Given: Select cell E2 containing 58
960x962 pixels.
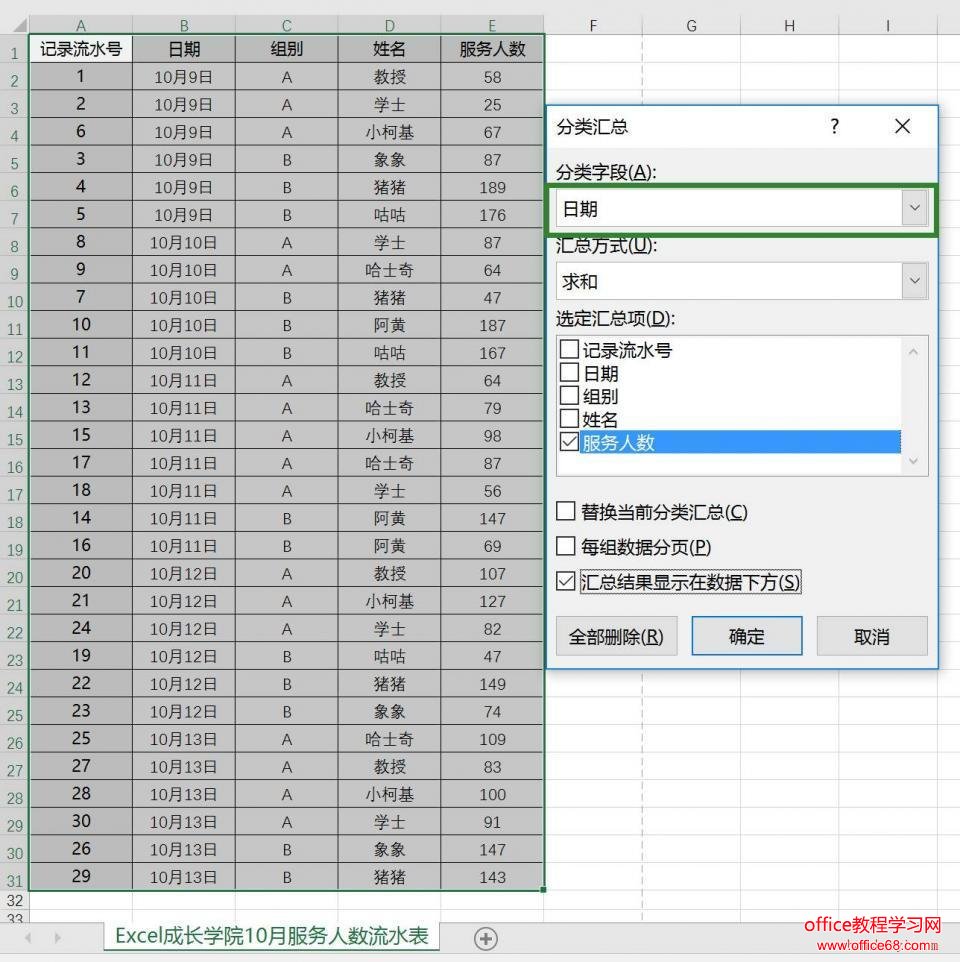Looking at the screenshot, I should click(492, 76).
